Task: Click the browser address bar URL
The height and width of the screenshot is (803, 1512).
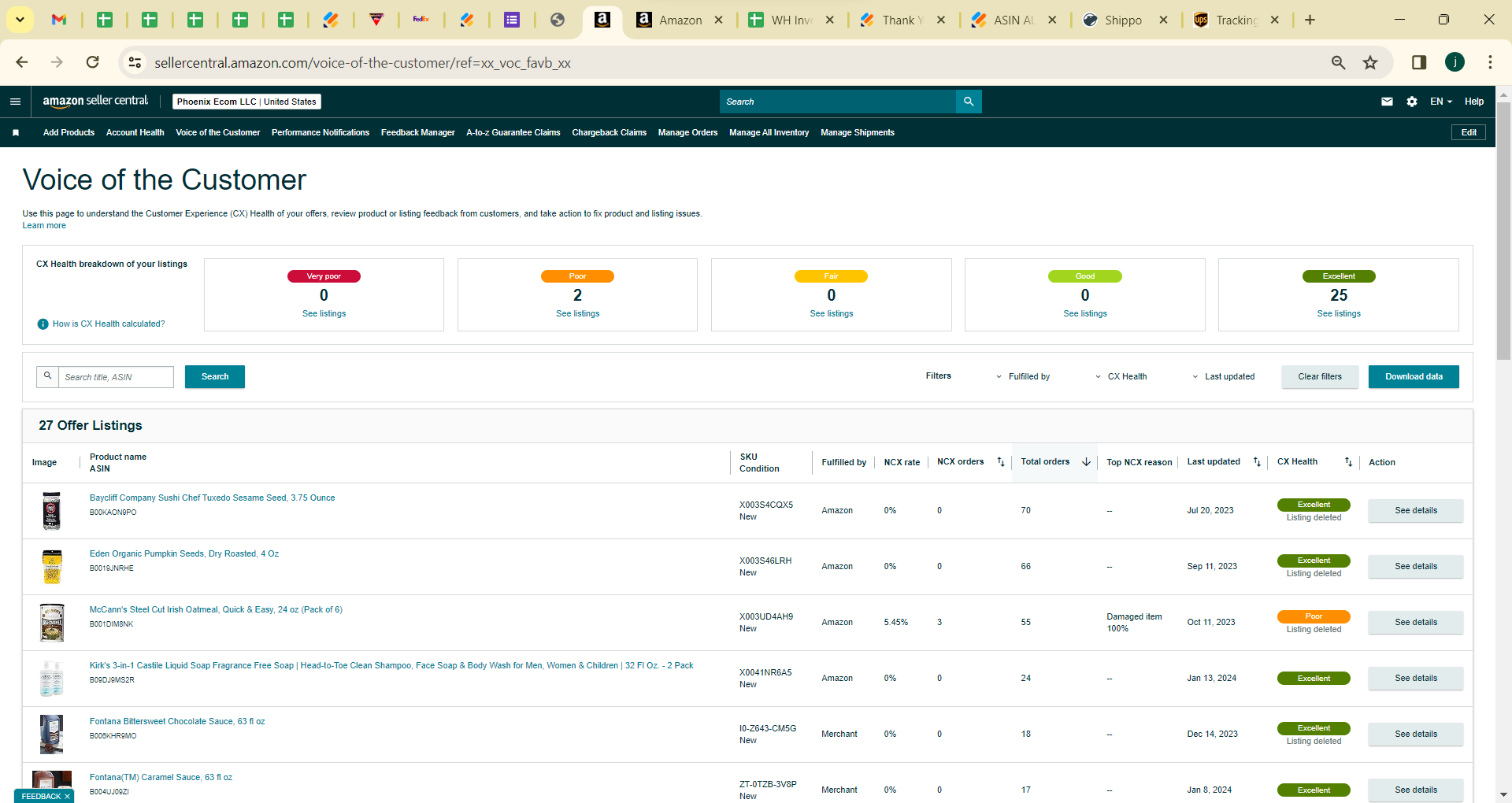Action: tap(362, 62)
